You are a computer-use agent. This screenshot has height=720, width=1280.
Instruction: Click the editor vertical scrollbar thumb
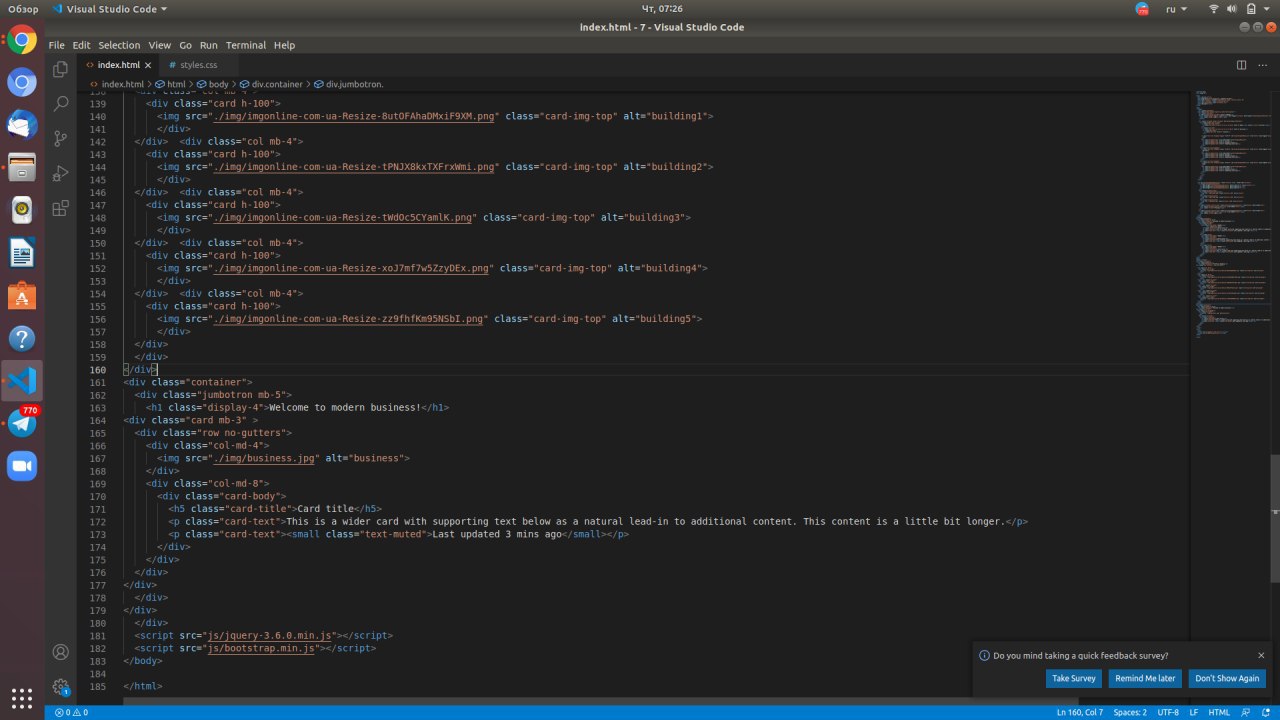[1275, 518]
